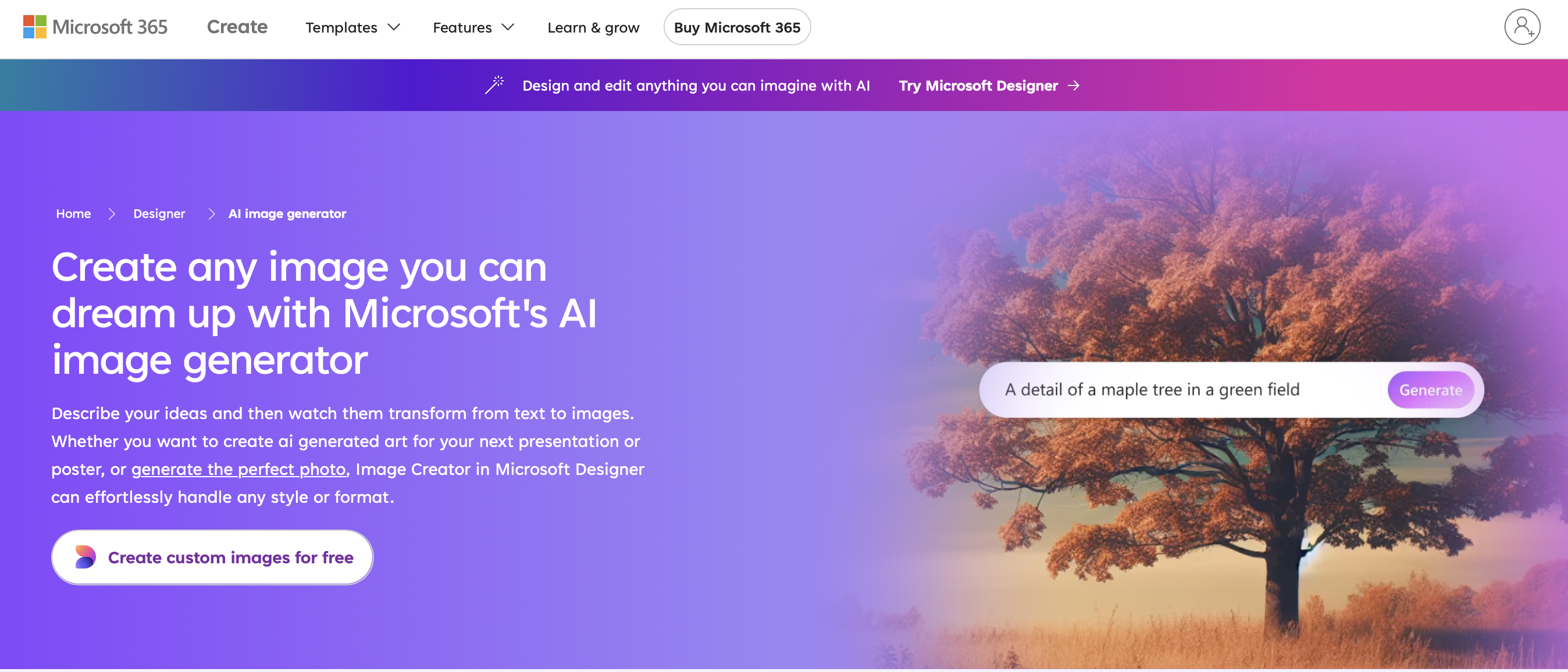The image size is (1568, 672).
Task: Click the Generate button in the prompt box
Action: tap(1430, 390)
